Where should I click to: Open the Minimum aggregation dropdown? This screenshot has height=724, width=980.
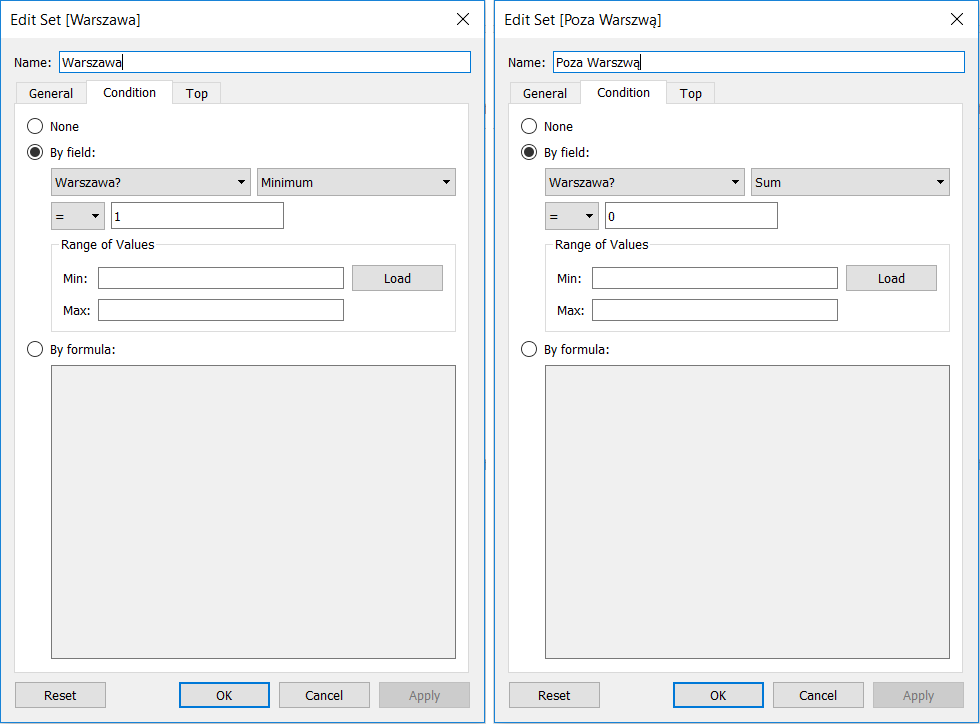[356, 183]
